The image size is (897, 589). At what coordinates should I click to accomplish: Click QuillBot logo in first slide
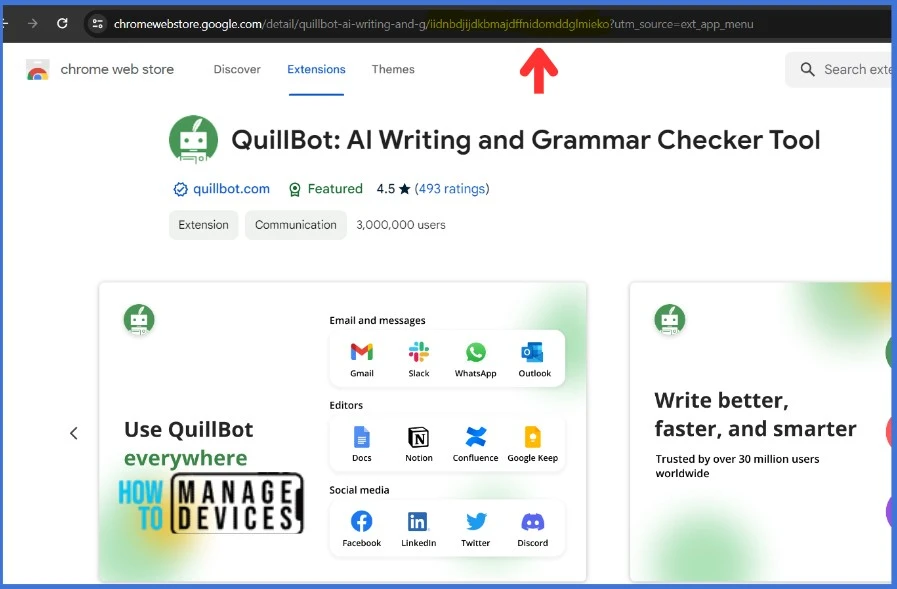(139, 319)
